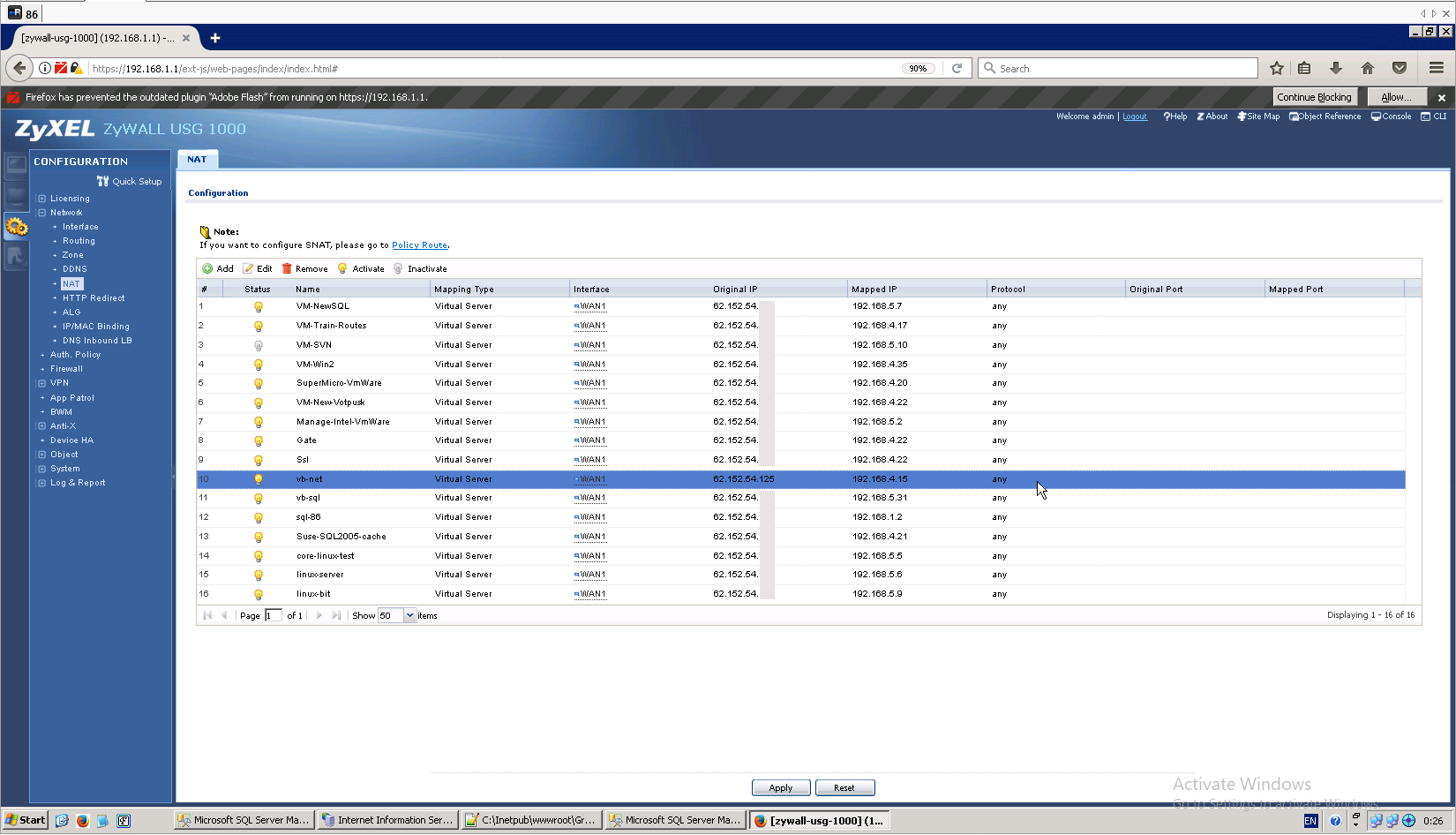Collapse the Network tree node
The width and height of the screenshot is (1456, 835).
pyautogui.click(x=41, y=213)
